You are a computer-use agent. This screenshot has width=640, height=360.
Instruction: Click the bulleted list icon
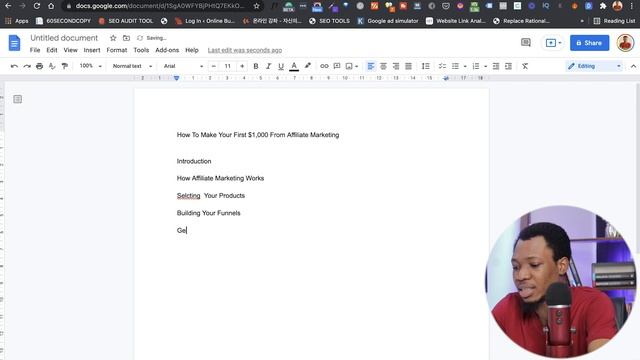coord(456,66)
